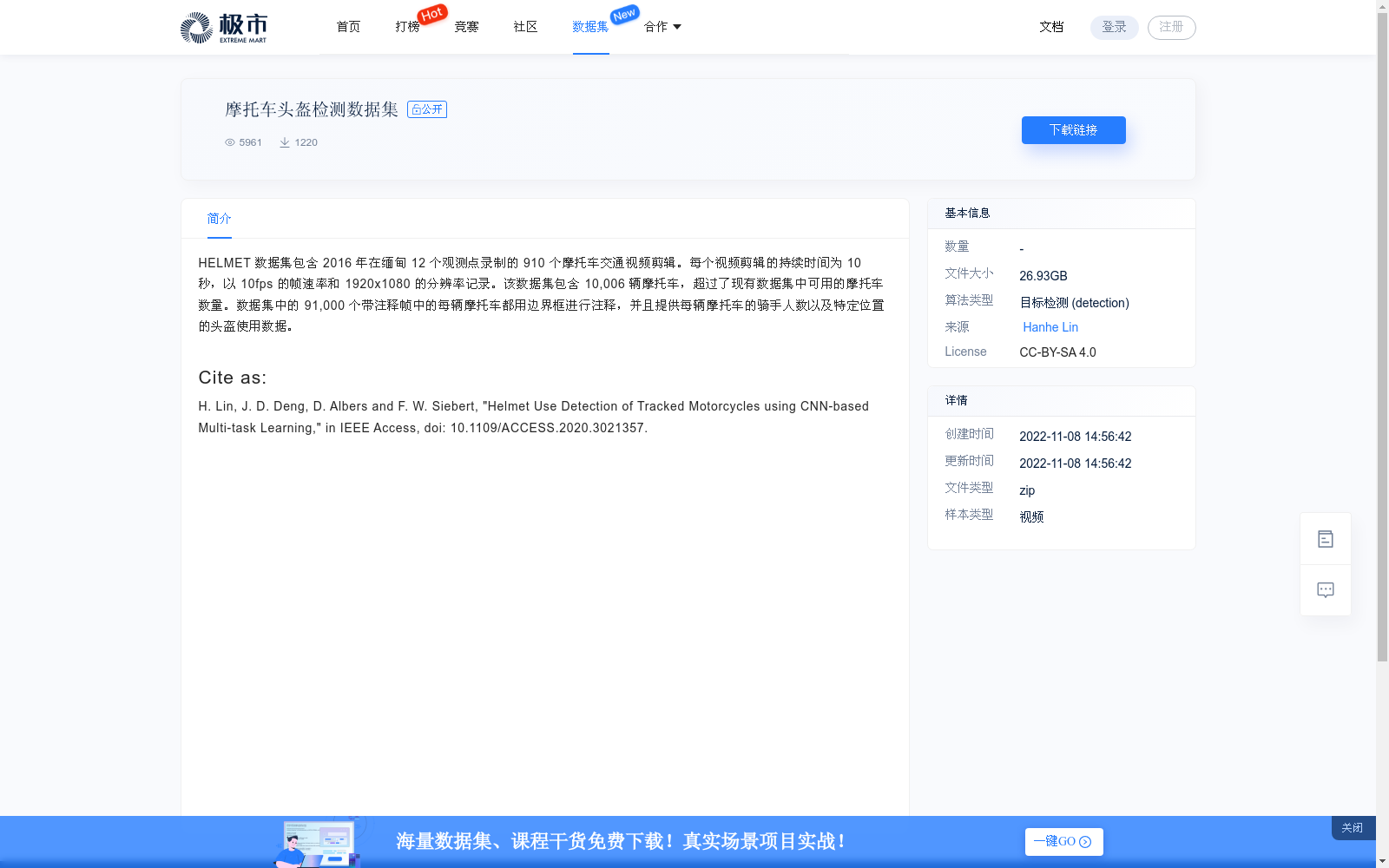1389x868 pixels.
Task: Open the 首页 nav item
Action: coord(348,27)
